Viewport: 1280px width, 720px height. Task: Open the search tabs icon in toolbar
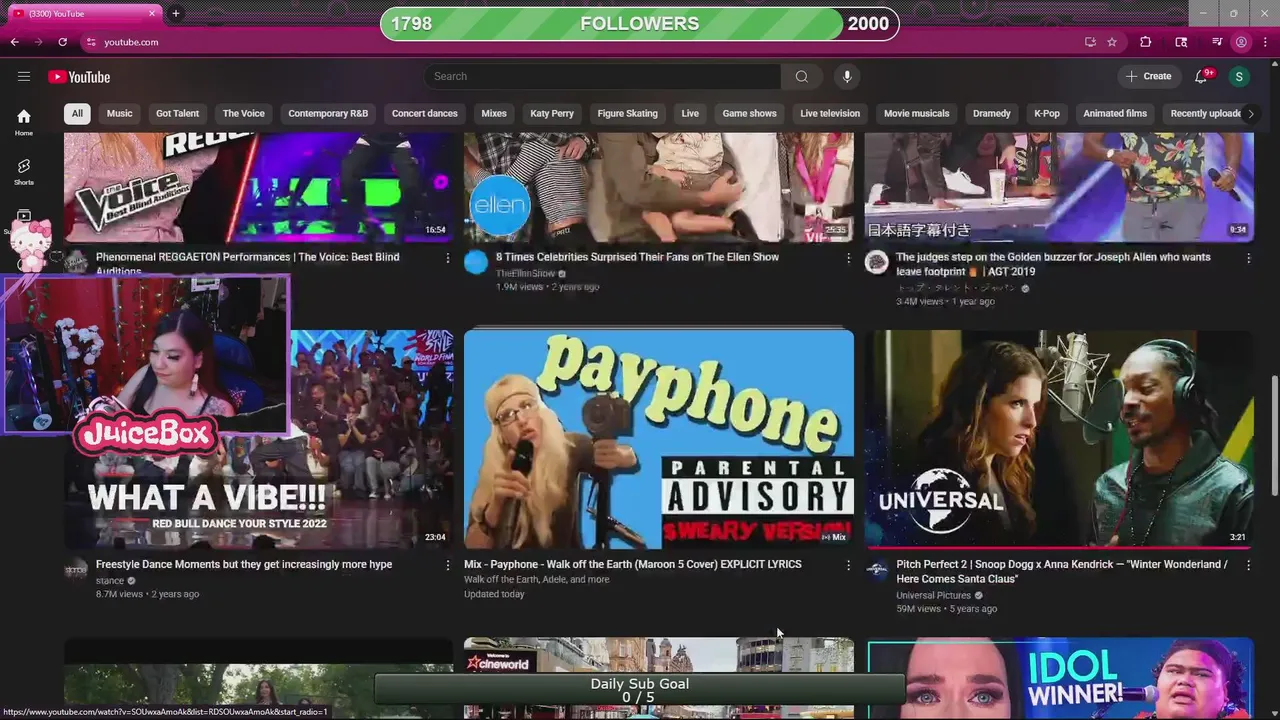(x=1181, y=42)
